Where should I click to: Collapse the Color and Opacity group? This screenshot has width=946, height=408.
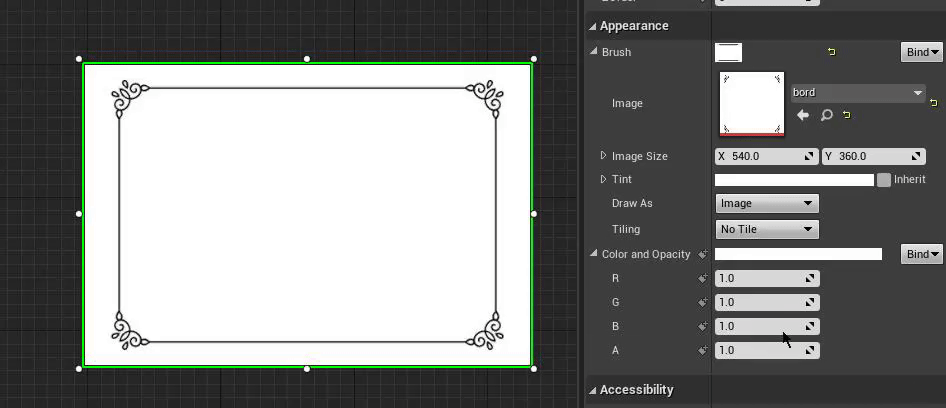pyautogui.click(x=594, y=254)
